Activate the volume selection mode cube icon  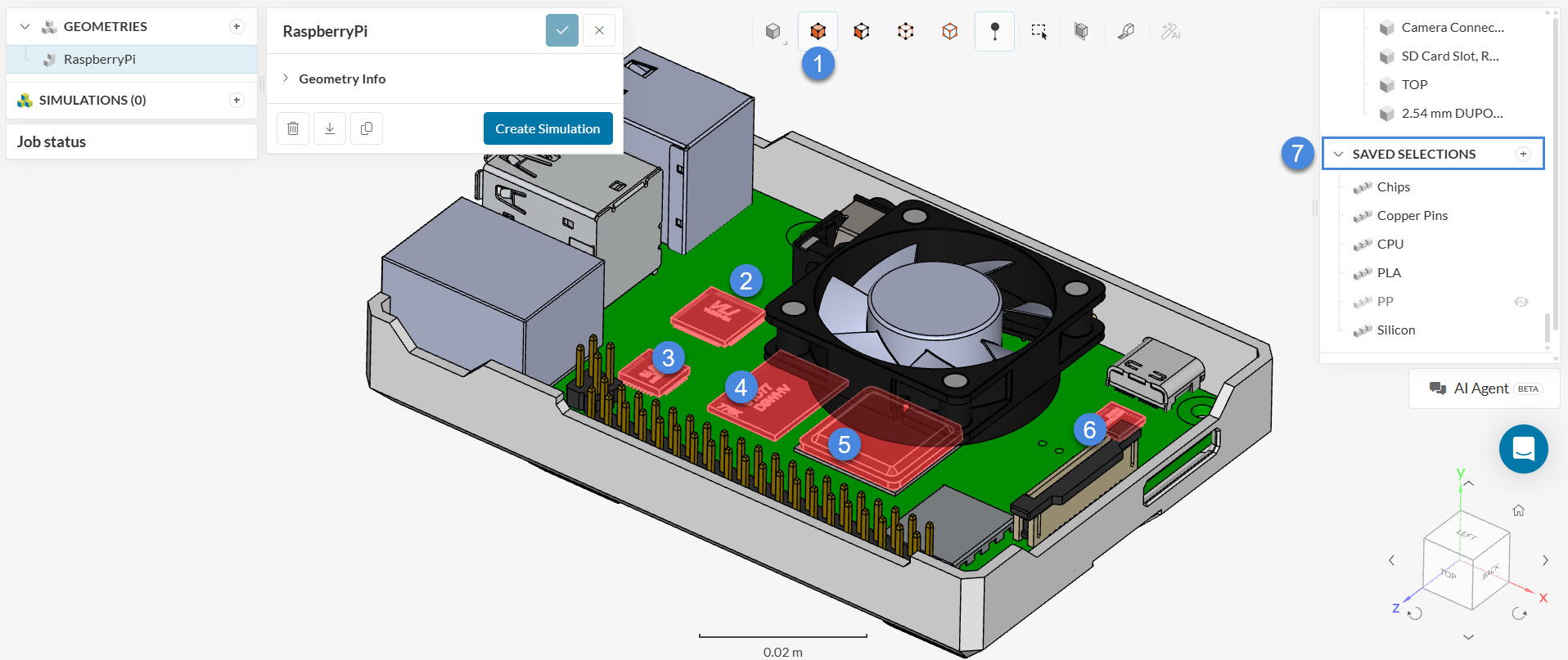coord(818,32)
